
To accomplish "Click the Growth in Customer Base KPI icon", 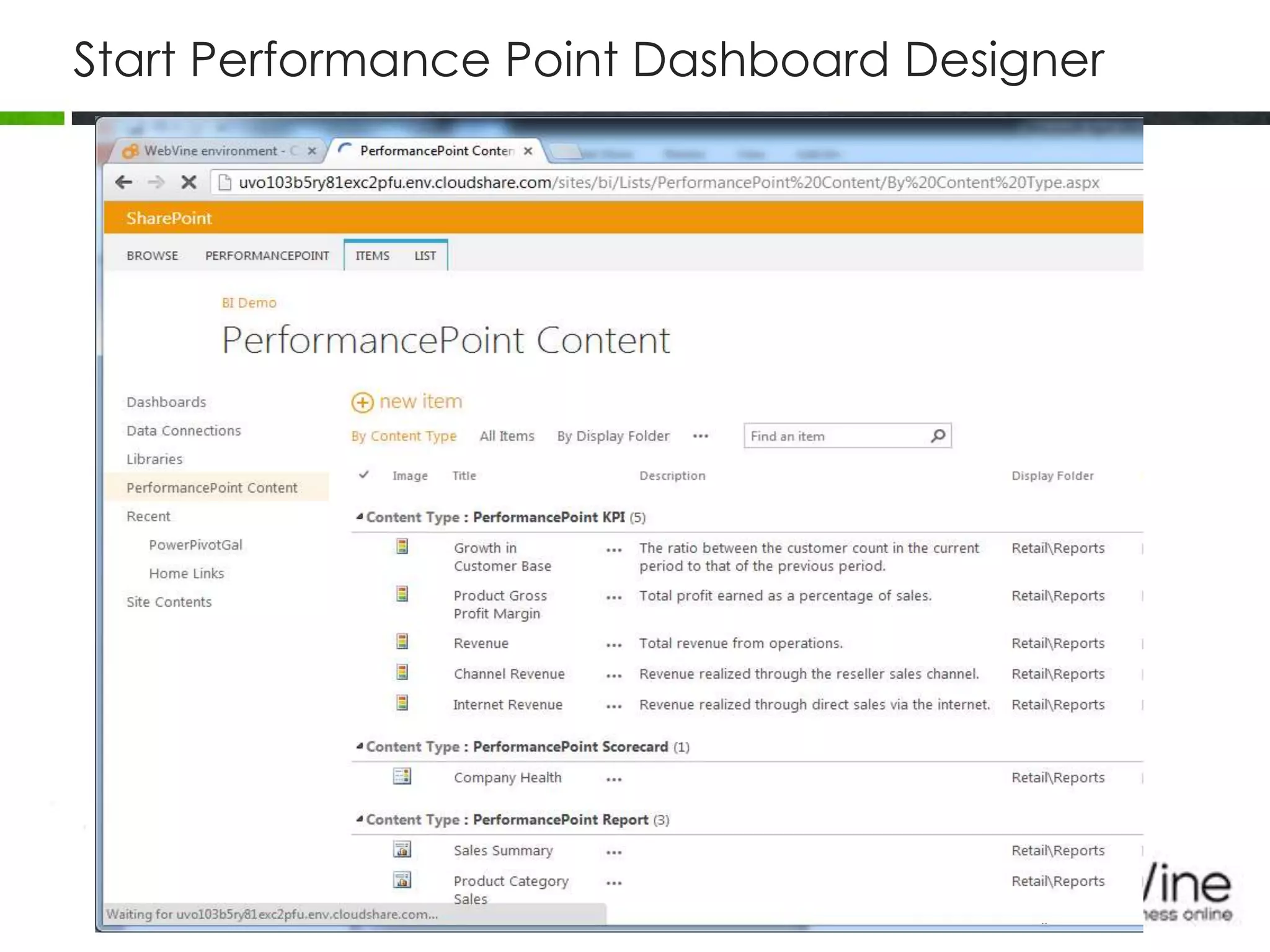I will pyautogui.click(x=402, y=547).
